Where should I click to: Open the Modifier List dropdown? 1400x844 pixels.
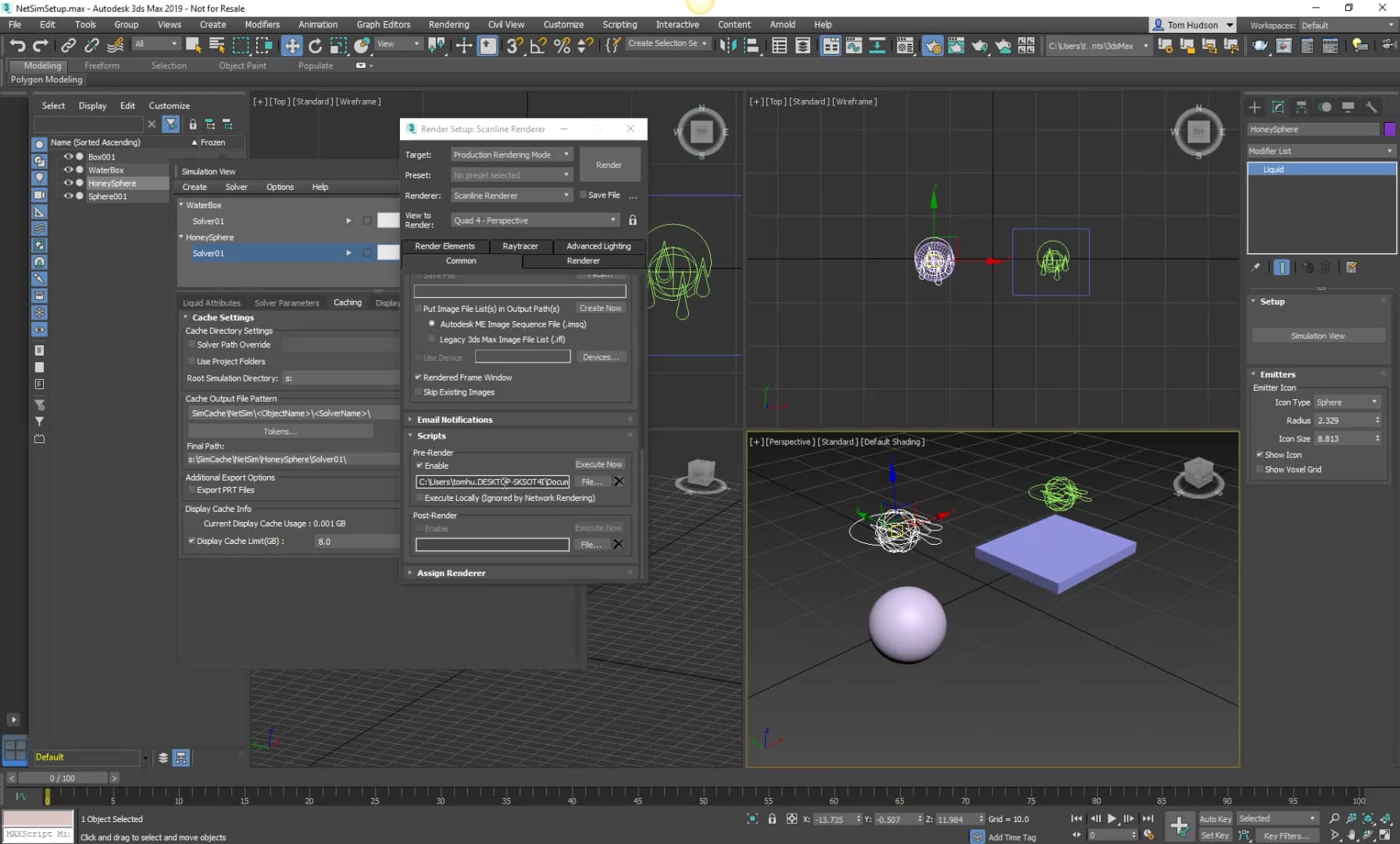[1320, 151]
